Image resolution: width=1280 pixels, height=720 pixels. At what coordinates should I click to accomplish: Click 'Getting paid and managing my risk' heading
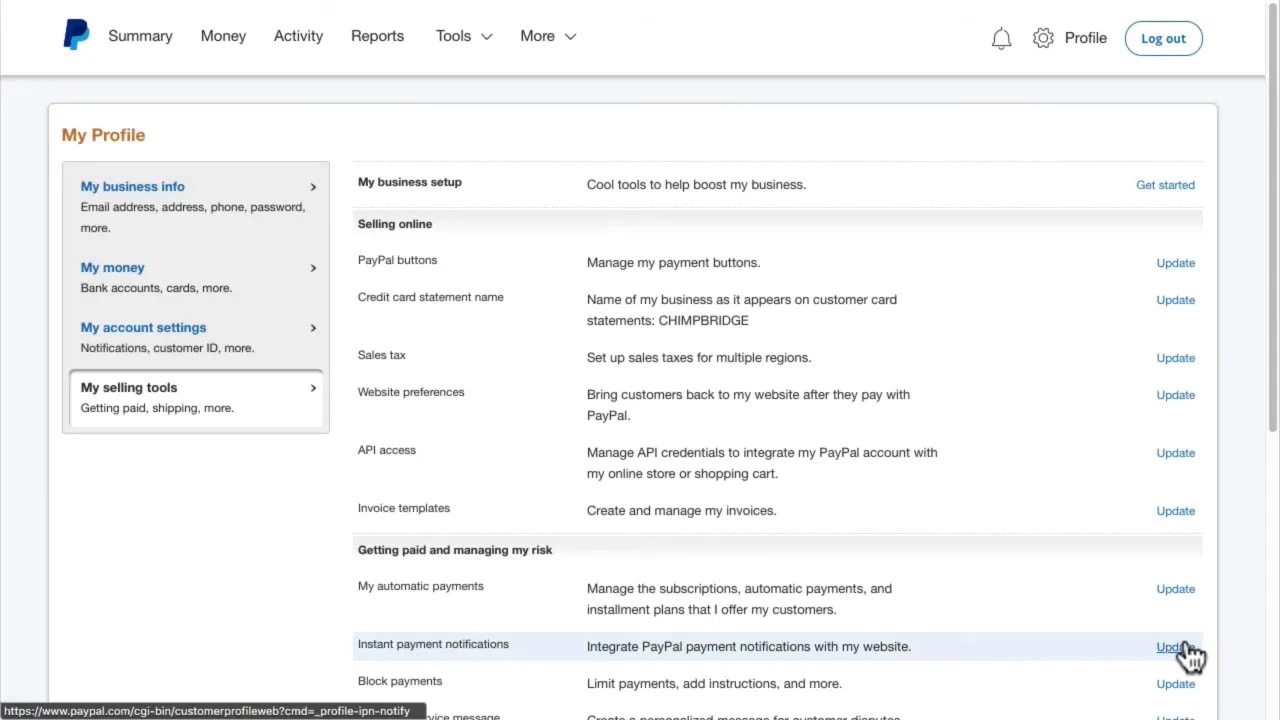tap(455, 550)
